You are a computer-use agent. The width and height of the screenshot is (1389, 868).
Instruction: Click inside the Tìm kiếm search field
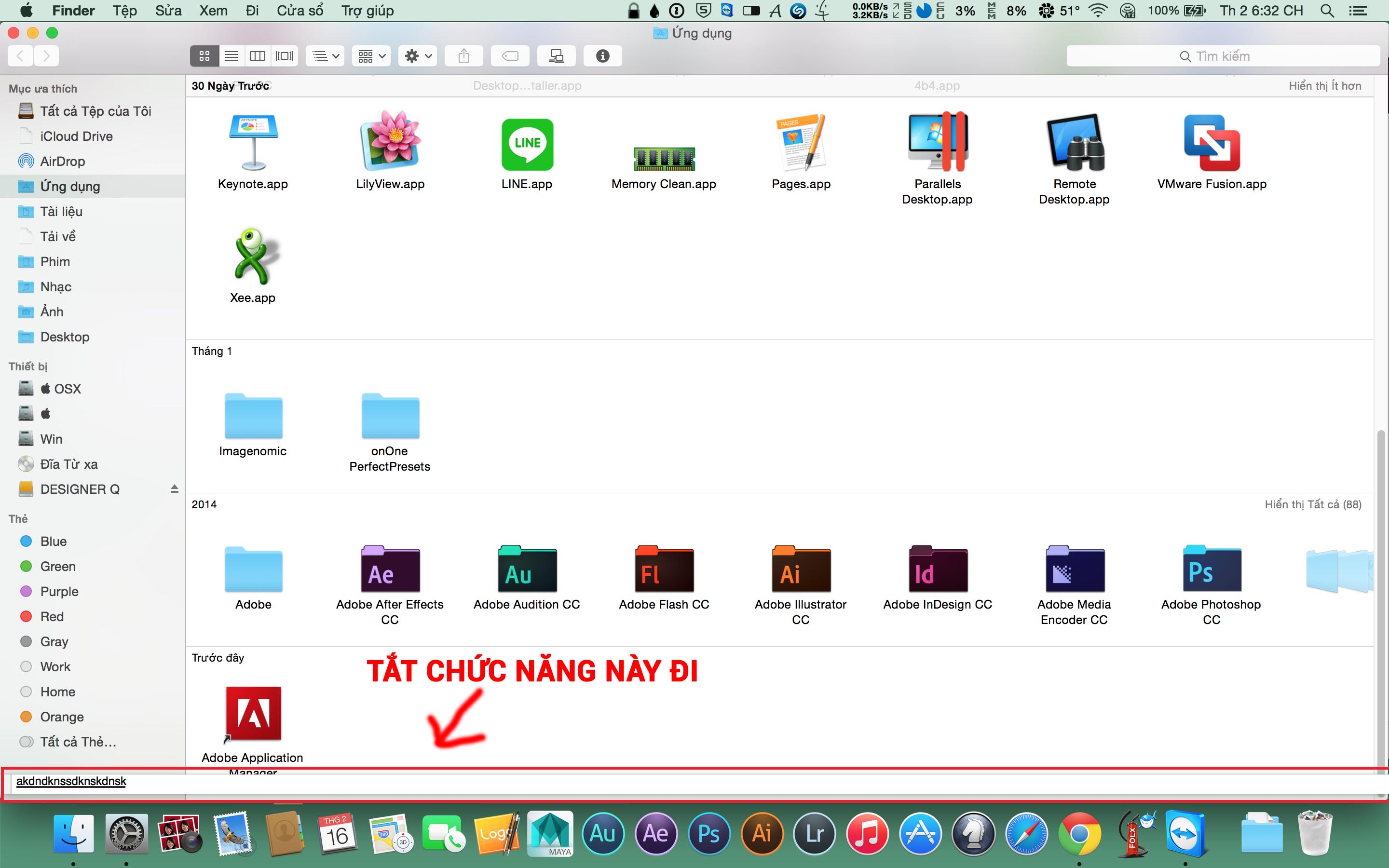1223,55
